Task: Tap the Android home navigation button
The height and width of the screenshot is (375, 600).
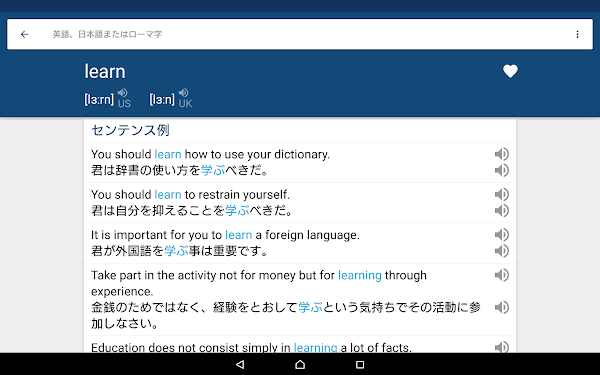Action: click(x=300, y=364)
